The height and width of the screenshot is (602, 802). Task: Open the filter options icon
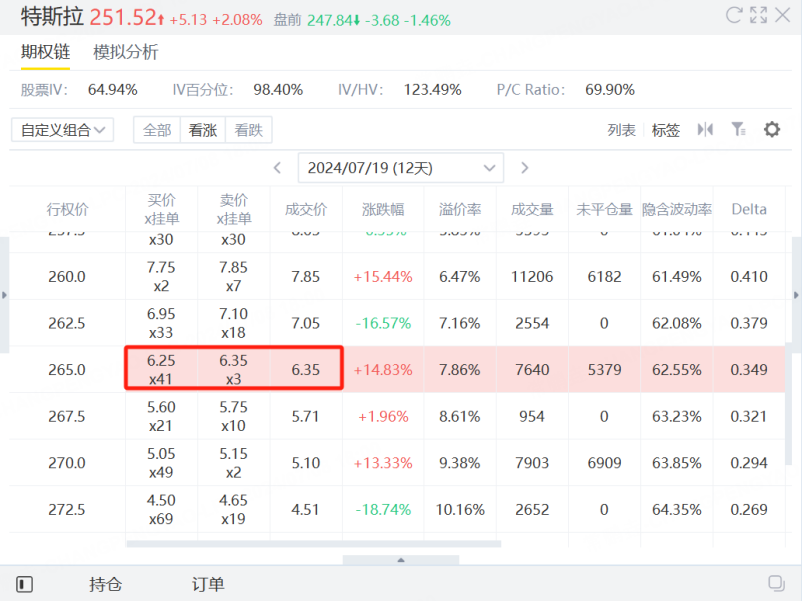[739, 129]
